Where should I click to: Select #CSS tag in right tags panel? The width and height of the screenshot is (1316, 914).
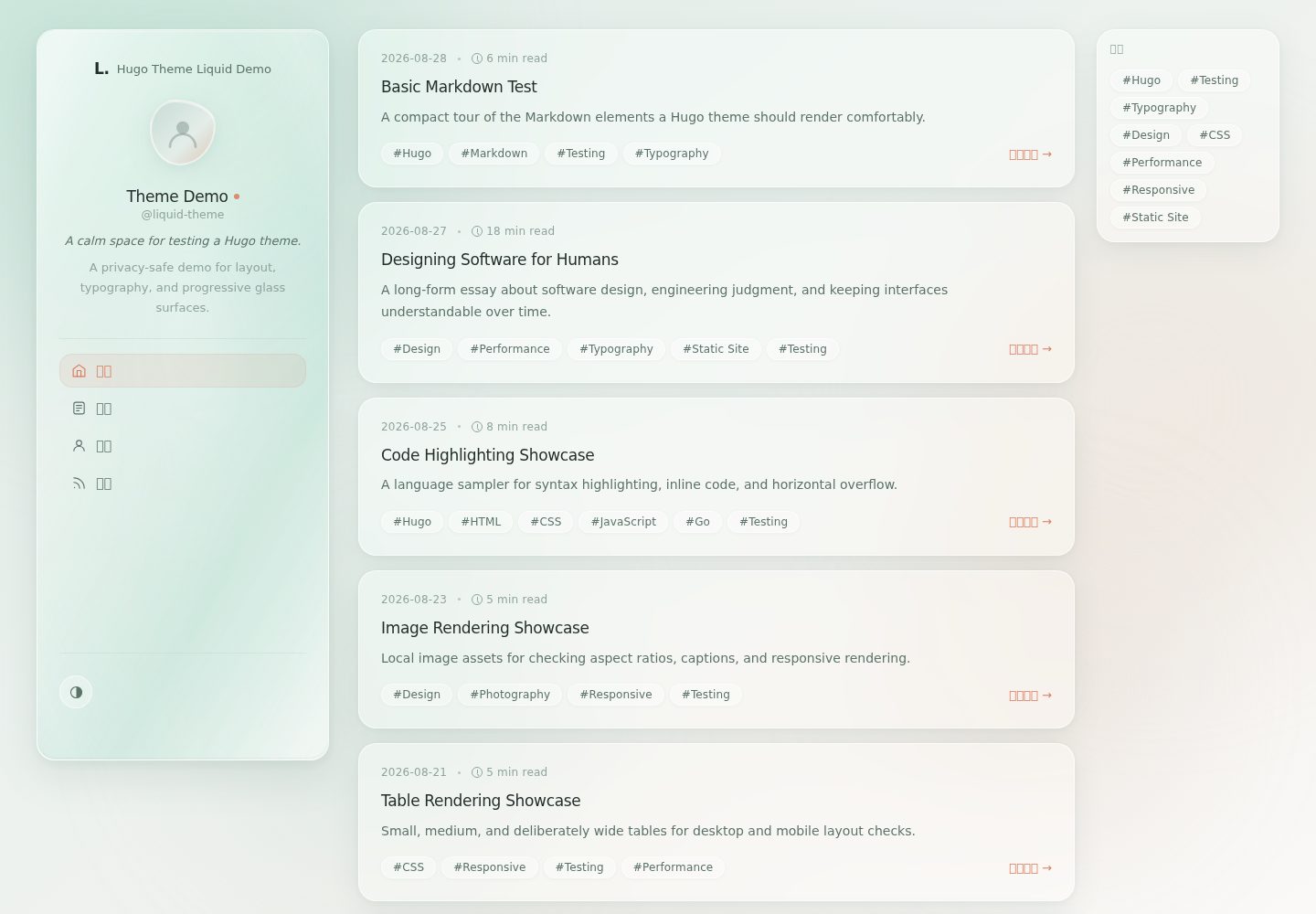[1215, 135]
